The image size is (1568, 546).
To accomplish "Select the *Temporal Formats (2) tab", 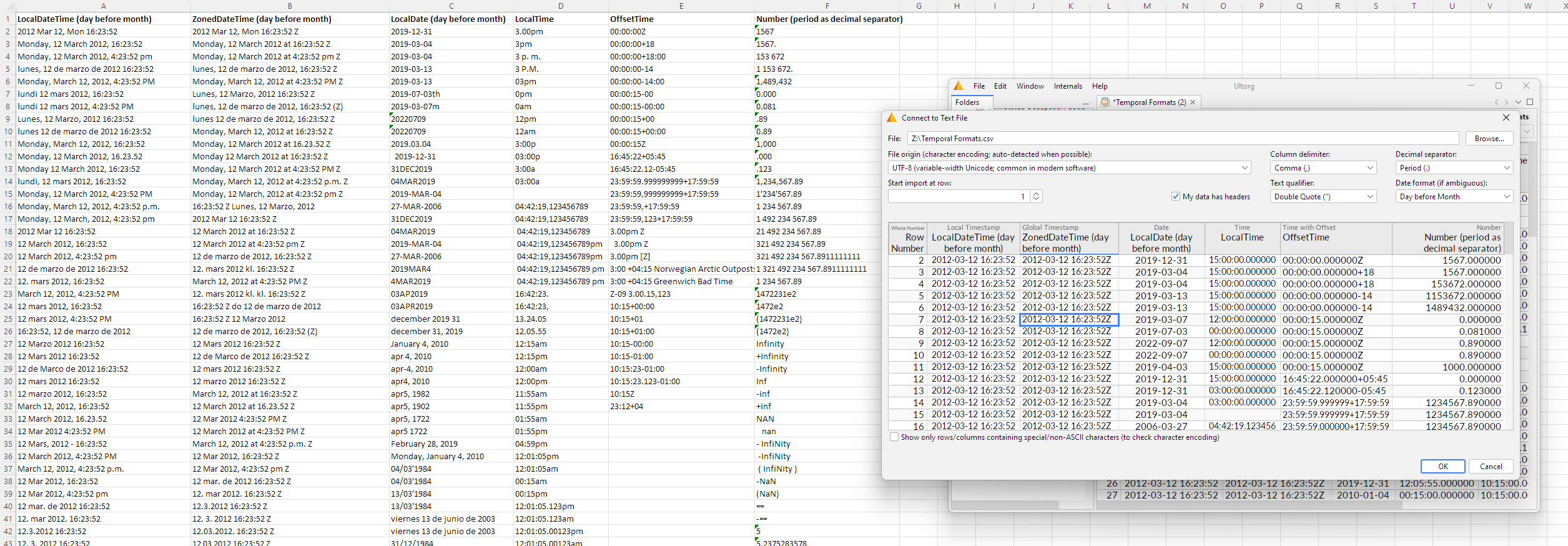I will click(1150, 102).
